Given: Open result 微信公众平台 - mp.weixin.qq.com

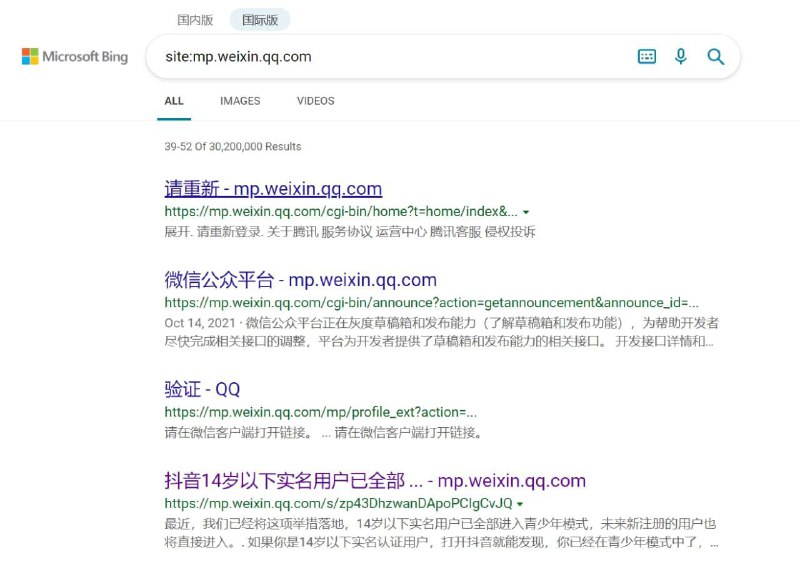Looking at the screenshot, I should (x=301, y=280).
